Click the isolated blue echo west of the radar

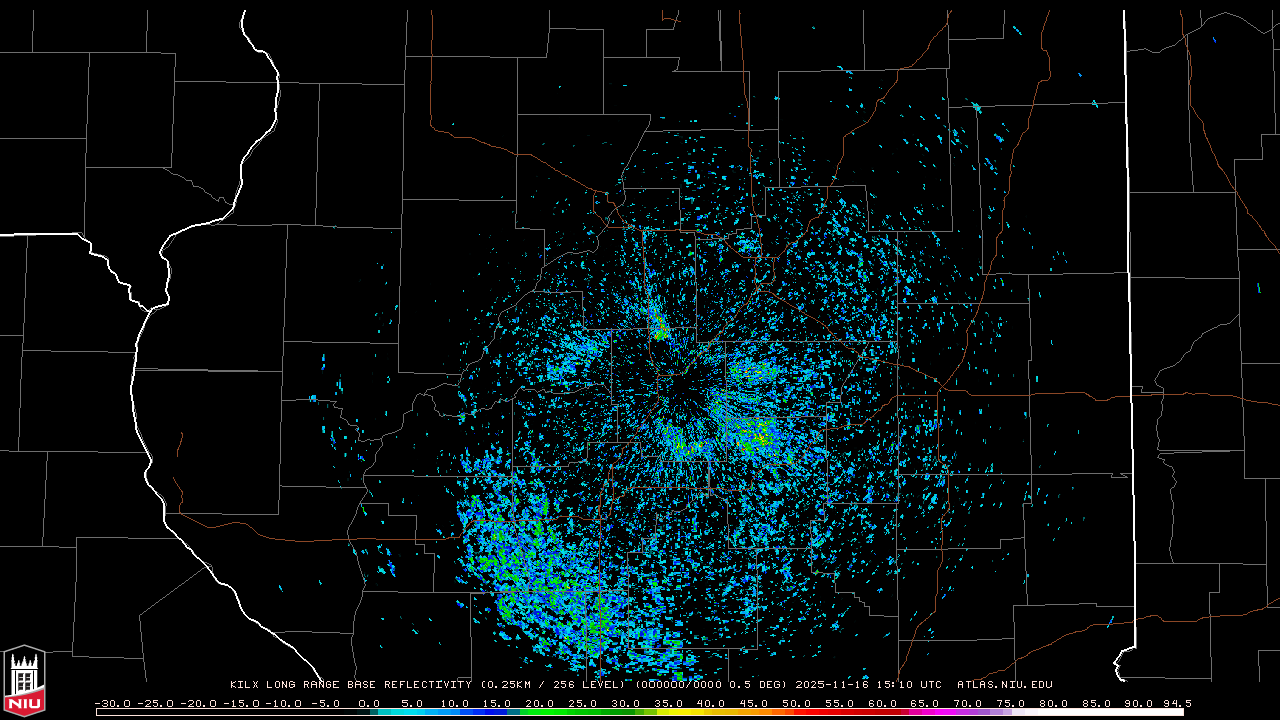pyautogui.click(x=313, y=398)
